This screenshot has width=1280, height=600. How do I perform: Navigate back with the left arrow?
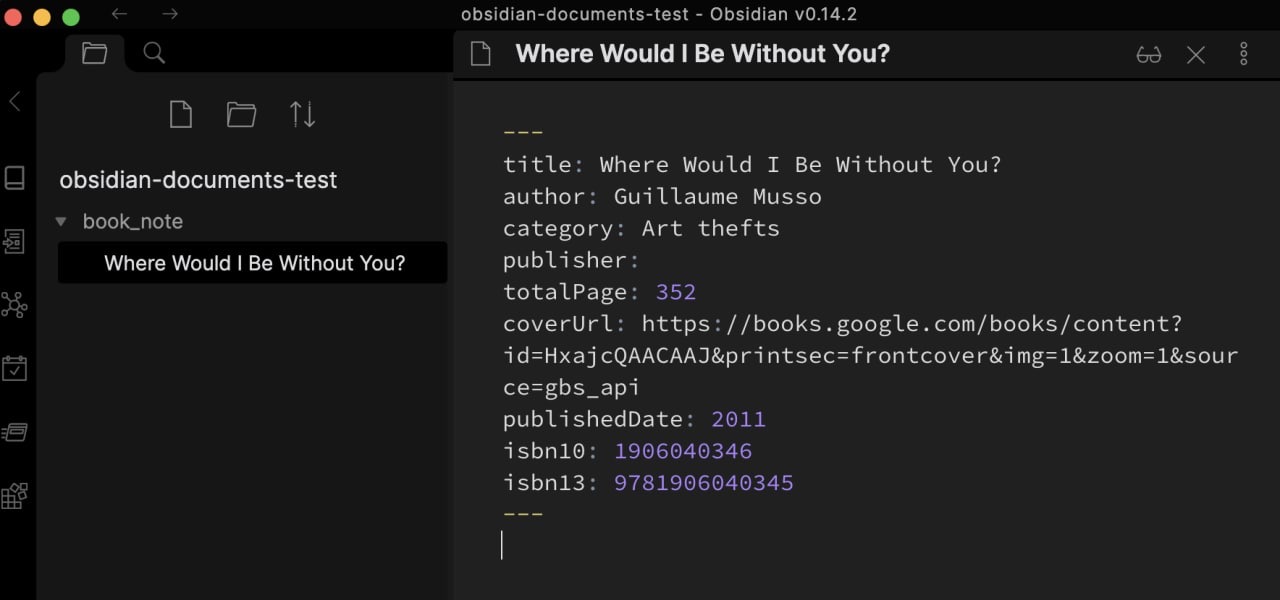(x=119, y=14)
